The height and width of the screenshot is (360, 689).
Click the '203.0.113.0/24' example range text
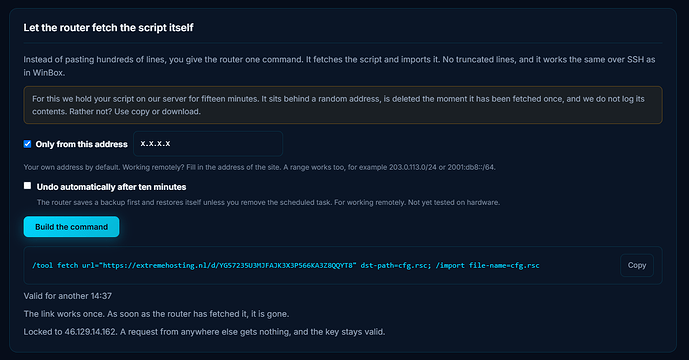(x=413, y=167)
